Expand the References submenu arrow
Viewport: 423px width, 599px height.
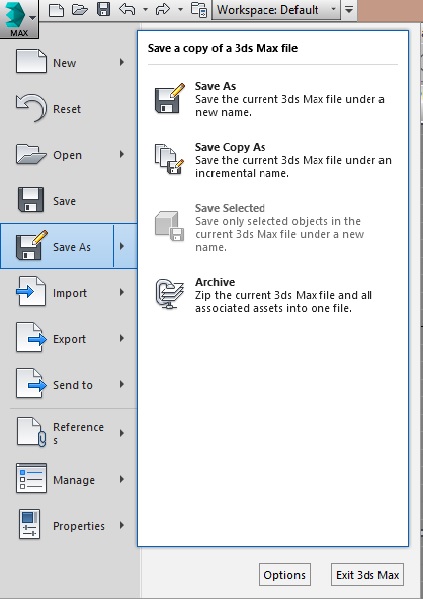click(x=122, y=433)
